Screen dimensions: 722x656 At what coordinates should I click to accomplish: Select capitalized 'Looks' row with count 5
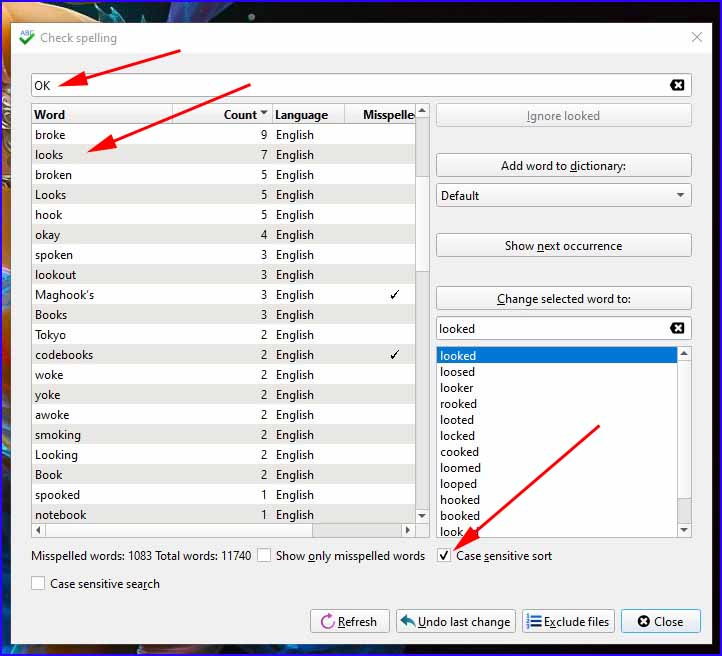(223, 195)
